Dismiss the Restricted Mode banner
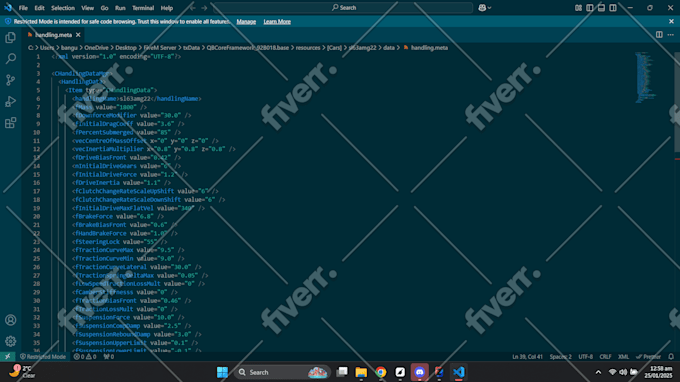 click(671, 21)
